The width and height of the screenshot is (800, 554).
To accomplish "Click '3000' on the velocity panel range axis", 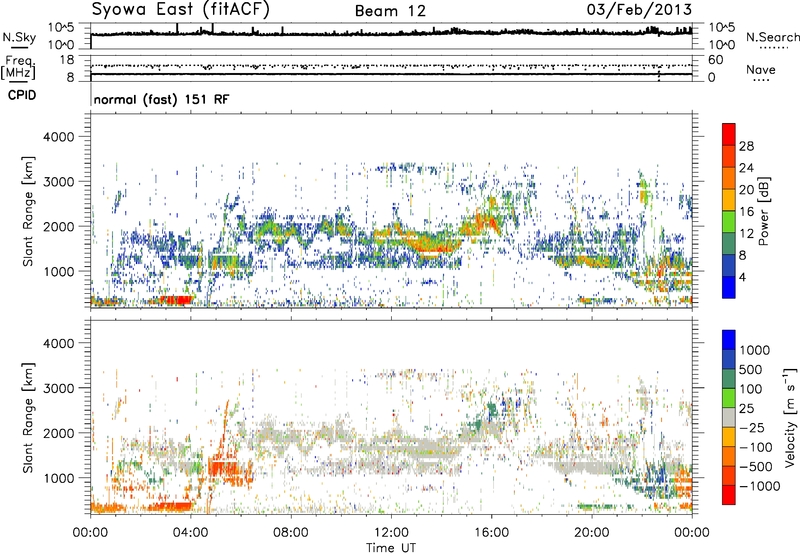I will click(58, 388).
